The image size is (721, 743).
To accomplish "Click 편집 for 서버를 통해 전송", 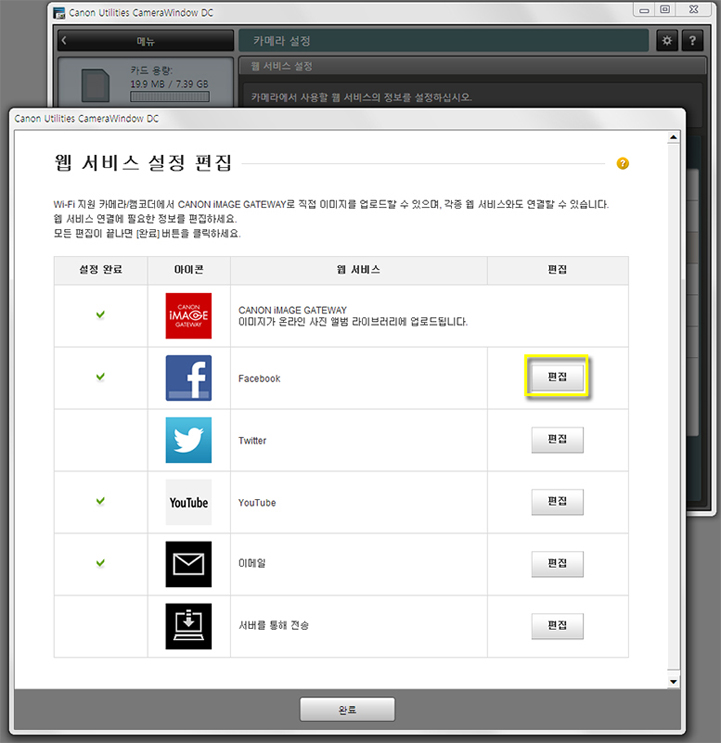I will pos(557,626).
